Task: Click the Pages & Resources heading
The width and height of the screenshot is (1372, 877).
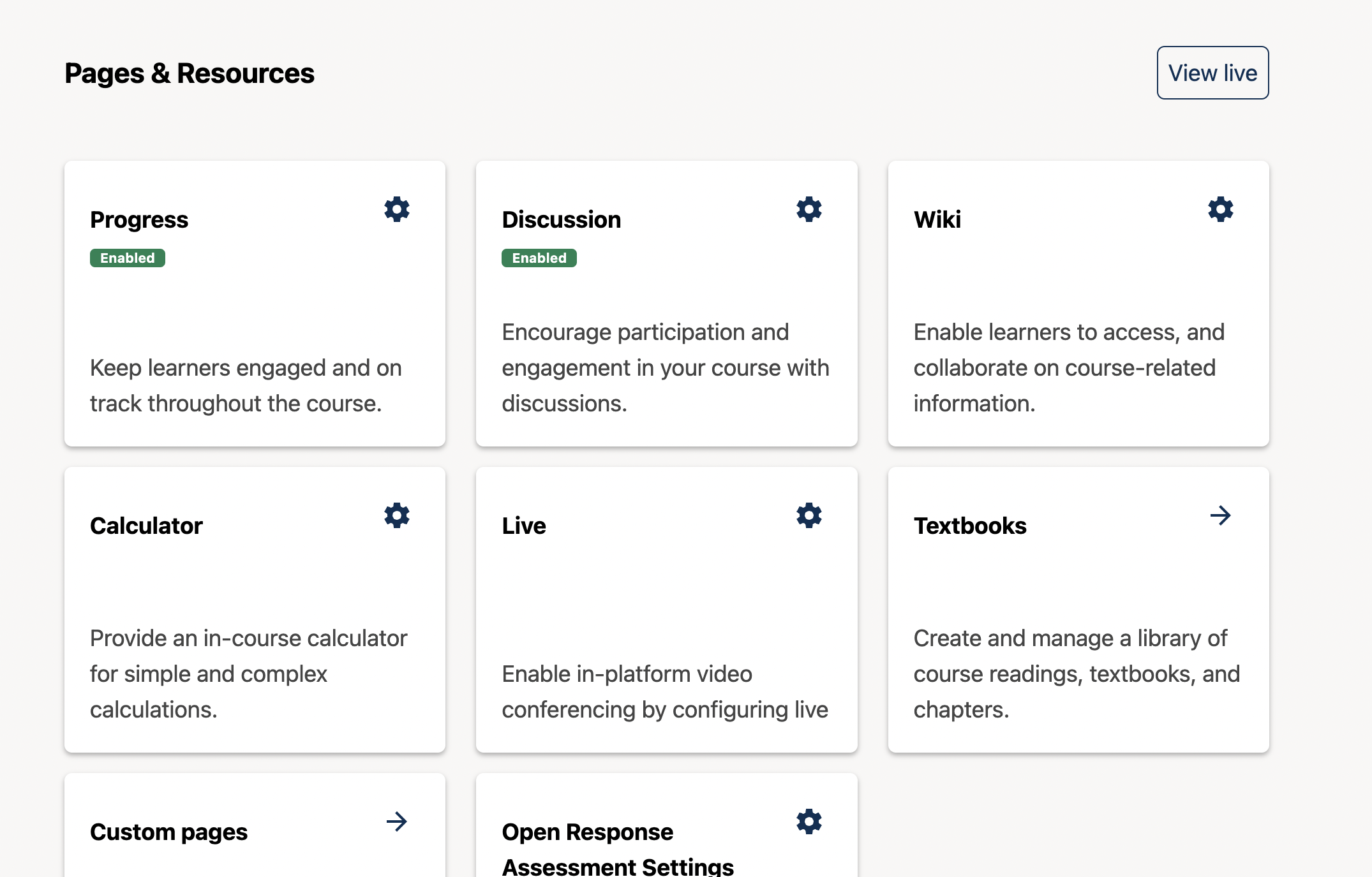Action: coord(189,73)
